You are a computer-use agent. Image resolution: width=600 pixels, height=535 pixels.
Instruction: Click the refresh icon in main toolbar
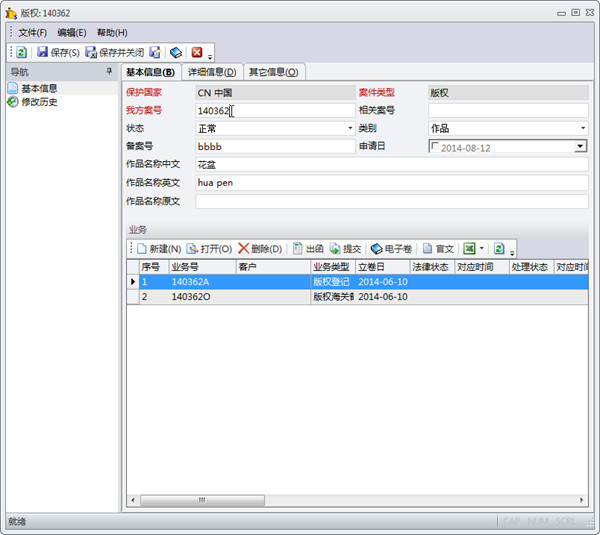[x=21, y=52]
